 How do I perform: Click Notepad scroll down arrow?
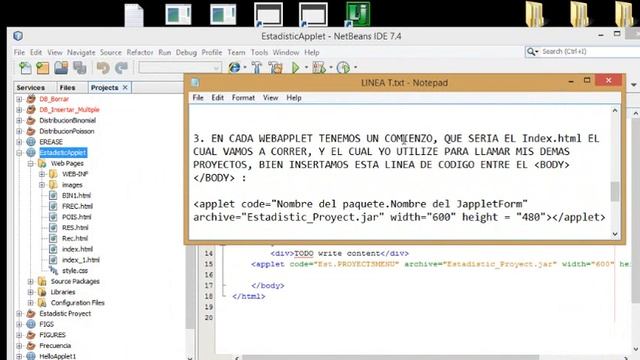pos(615,234)
